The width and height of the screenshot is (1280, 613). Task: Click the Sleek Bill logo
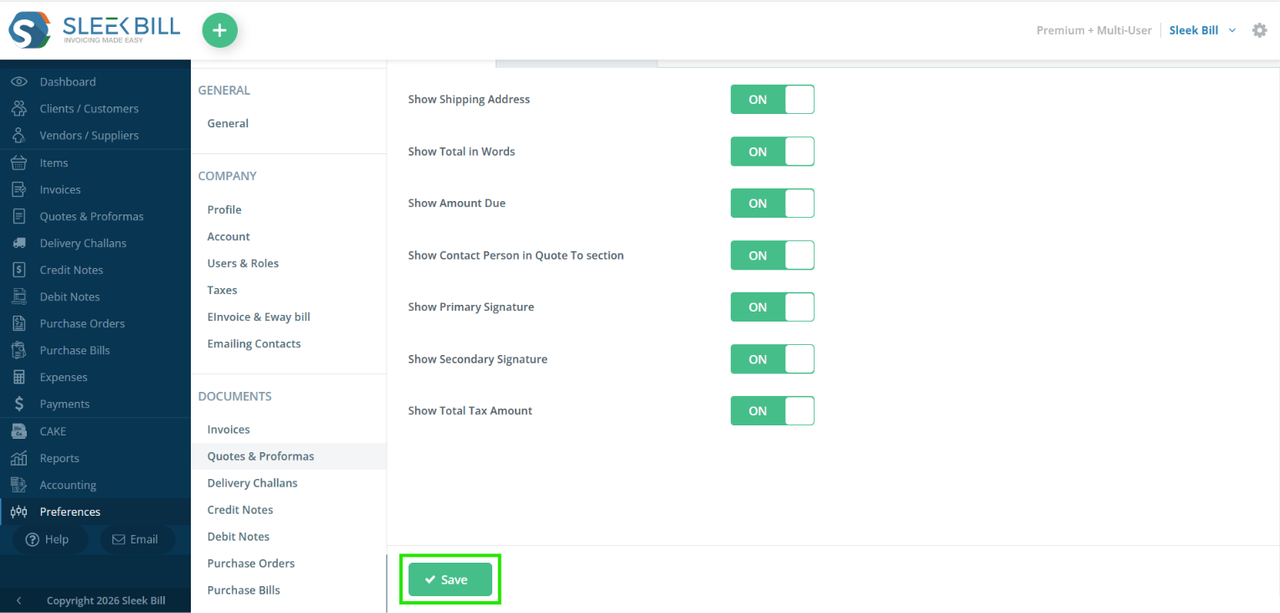pos(95,30)
